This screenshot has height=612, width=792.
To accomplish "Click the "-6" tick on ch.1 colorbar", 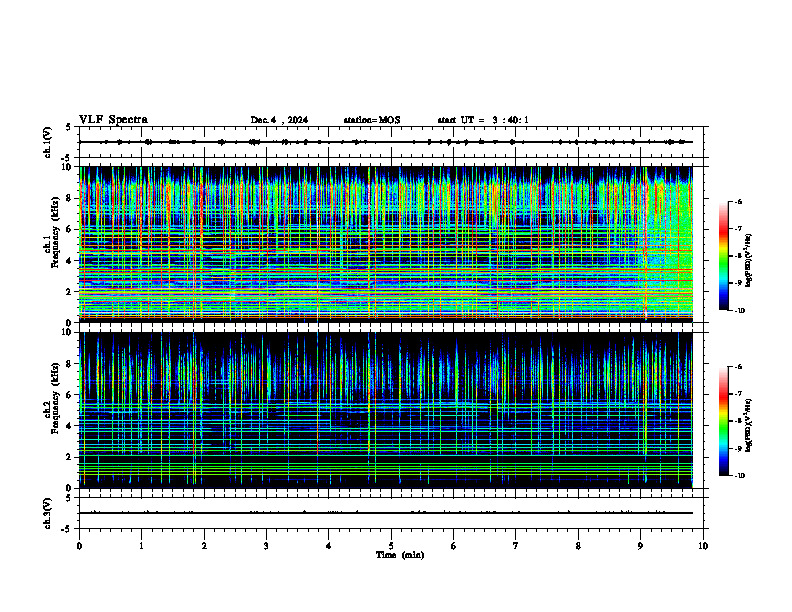I will (738, 201).
